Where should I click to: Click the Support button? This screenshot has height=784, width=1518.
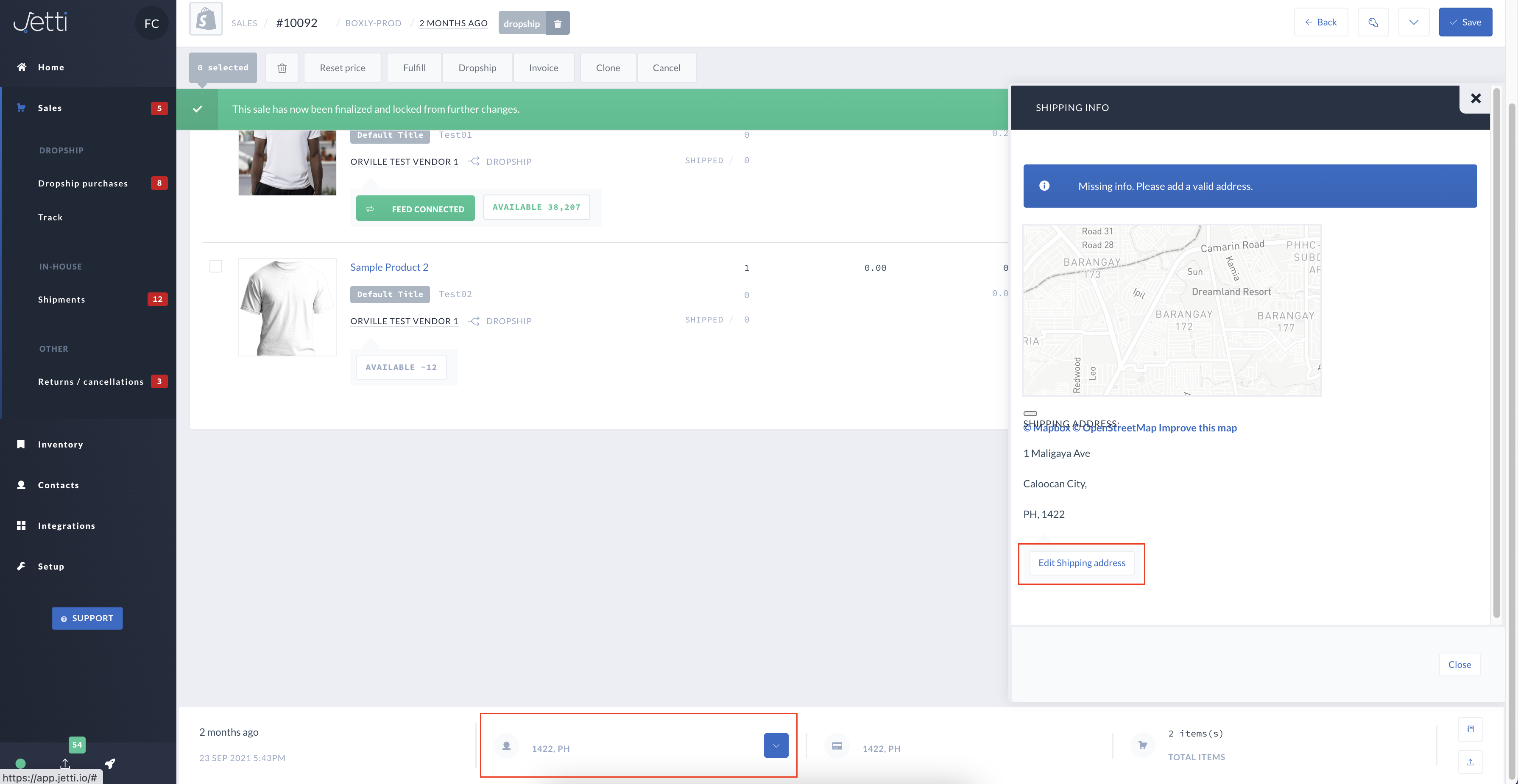[x=87, y=618]
